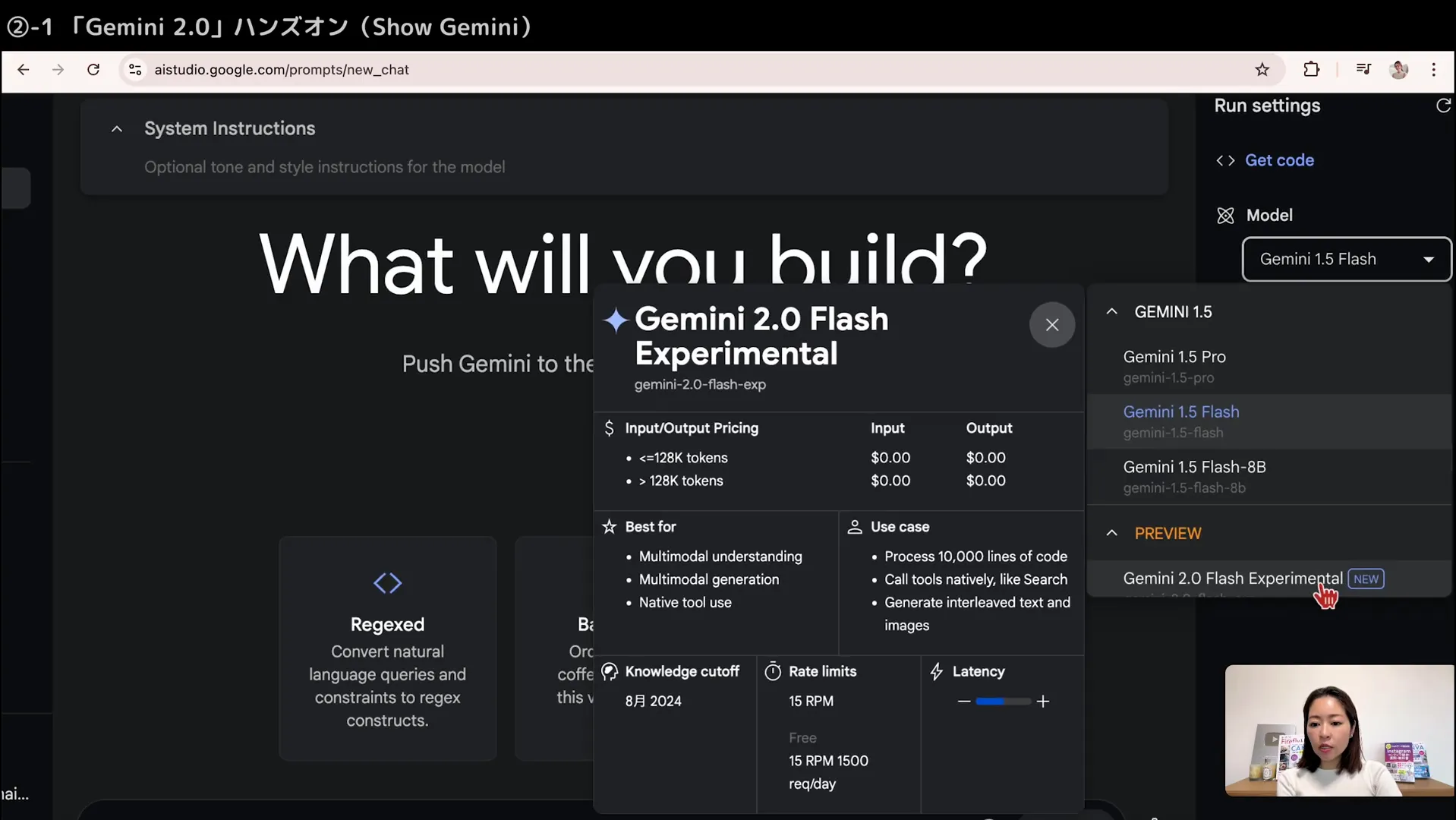Click the presenter webcam thumbnail
This screenshot has width=1456, height=820.
point(1339,730)
